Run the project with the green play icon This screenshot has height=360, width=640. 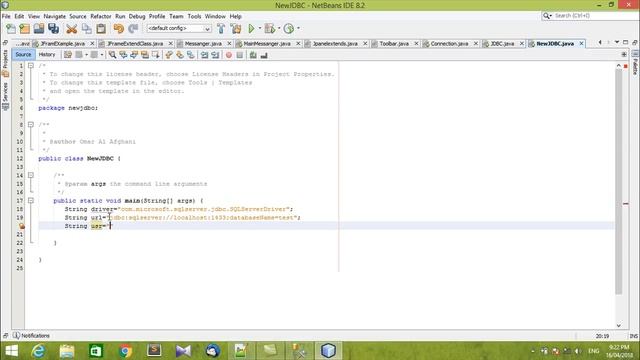(251, 29)
